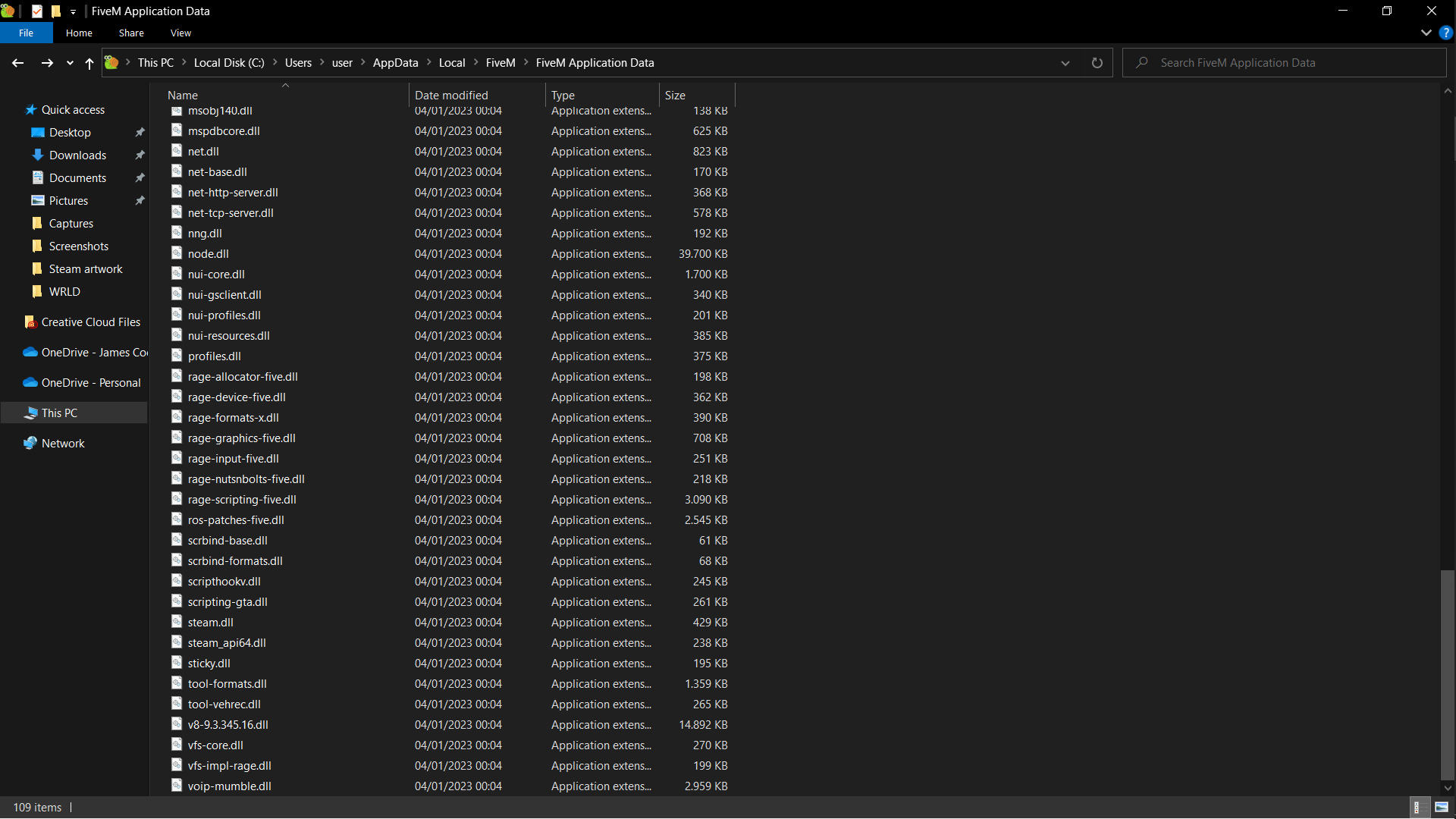Viewport: 1456px width, 819px height.
Task: Click the New folder icon in title bar
Action: click(55, 11)
